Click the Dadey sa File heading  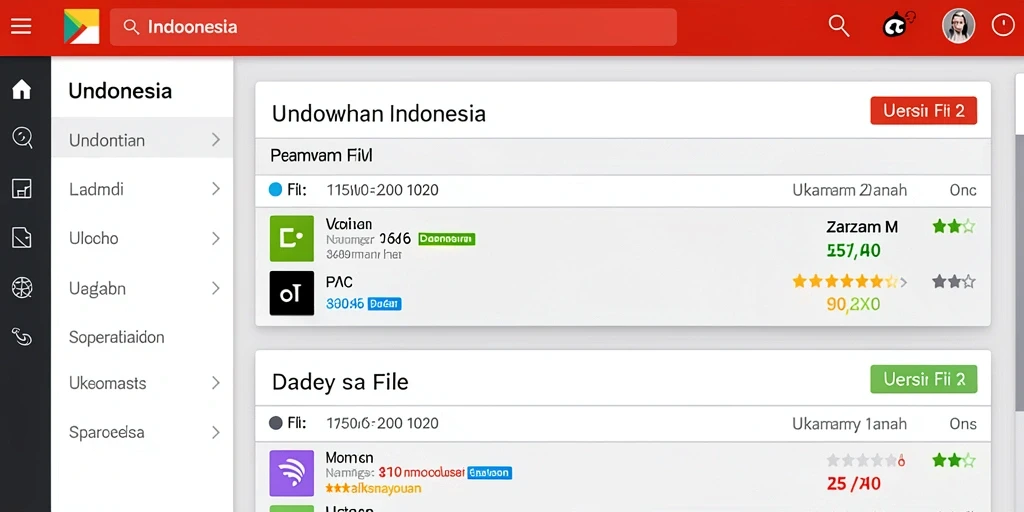pyautogui.click(x=340, y=382)
